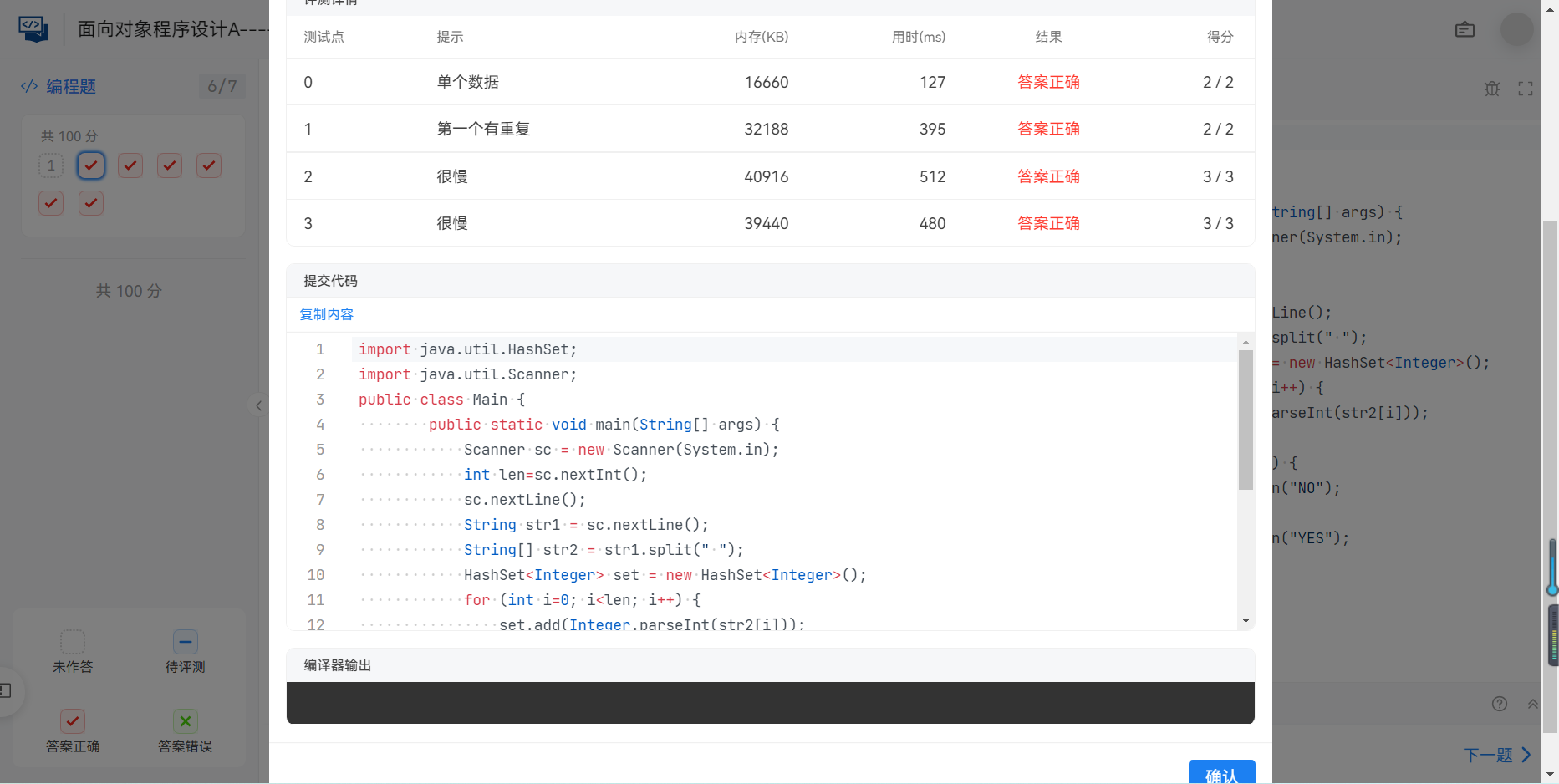Click line number 10 in code gutter
Viewport: 1559px width, 784px height.
tap(315, 575)
